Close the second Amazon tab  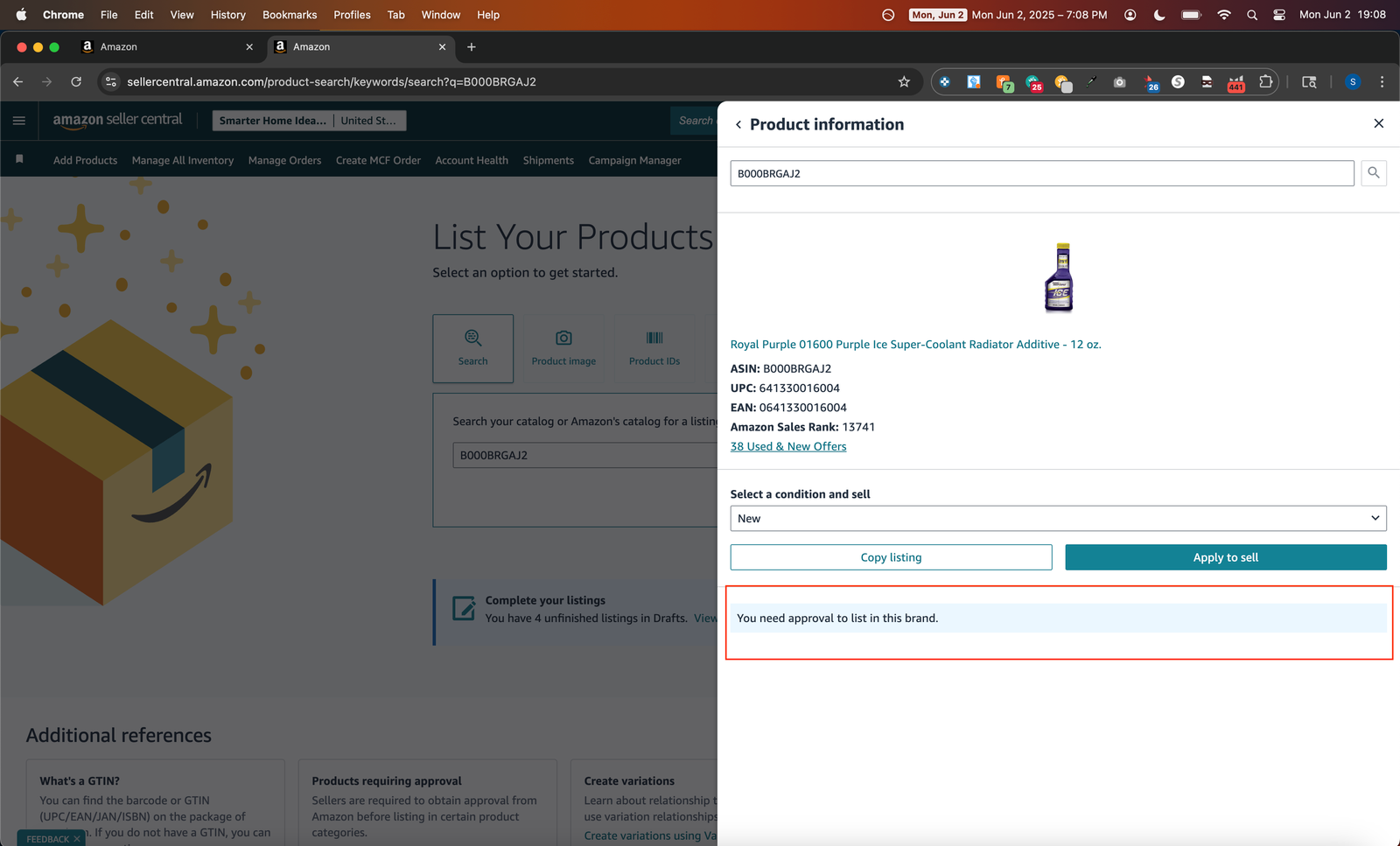(442, 47)
